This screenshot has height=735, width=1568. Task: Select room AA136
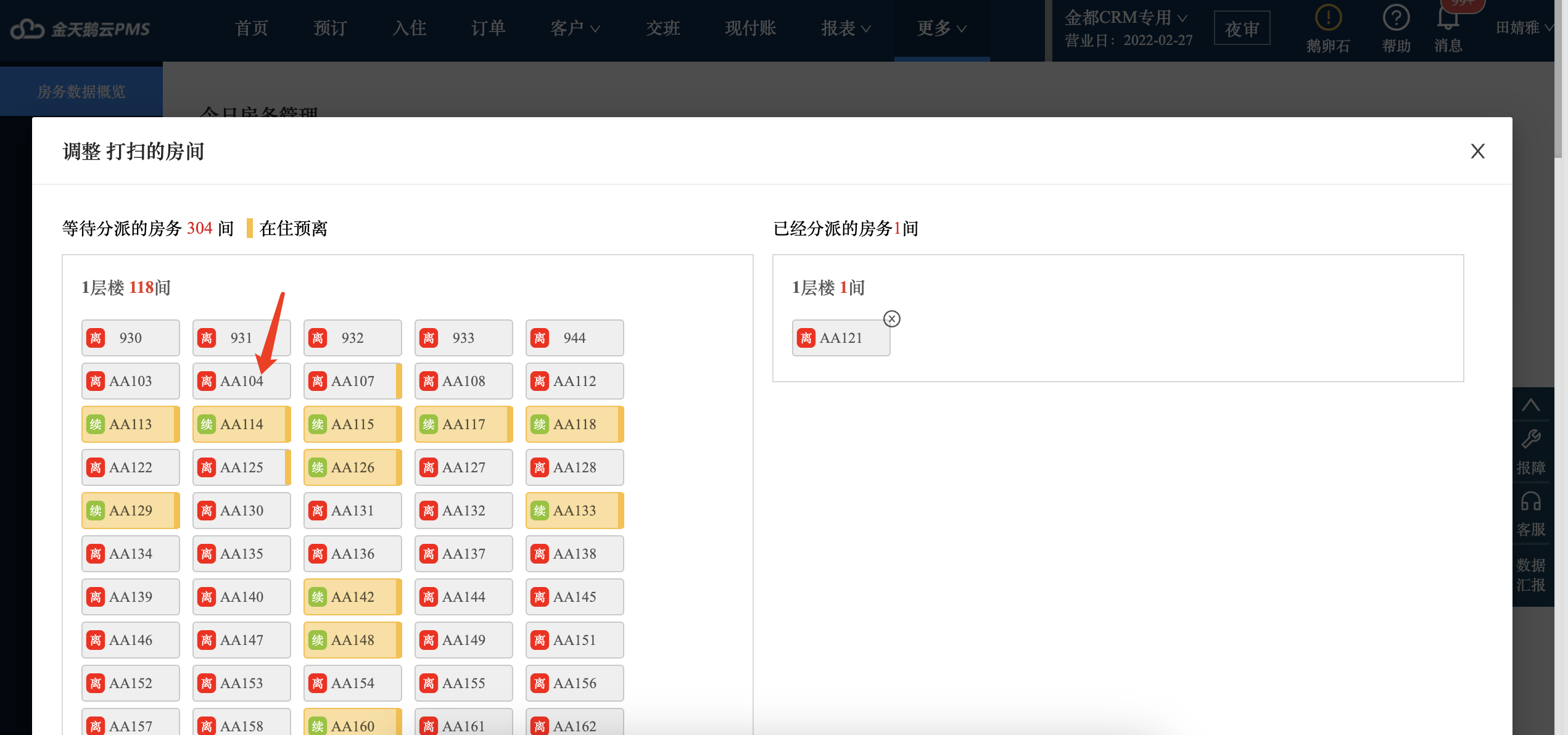point(353,554)
